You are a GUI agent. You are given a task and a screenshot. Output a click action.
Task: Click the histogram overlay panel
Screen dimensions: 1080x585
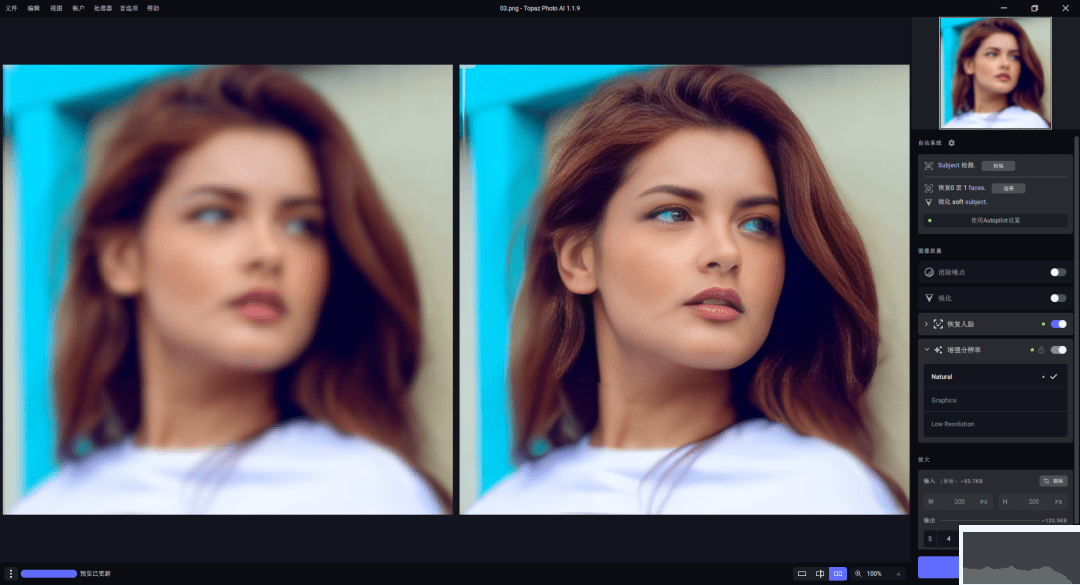click(x=1019, y=555)
